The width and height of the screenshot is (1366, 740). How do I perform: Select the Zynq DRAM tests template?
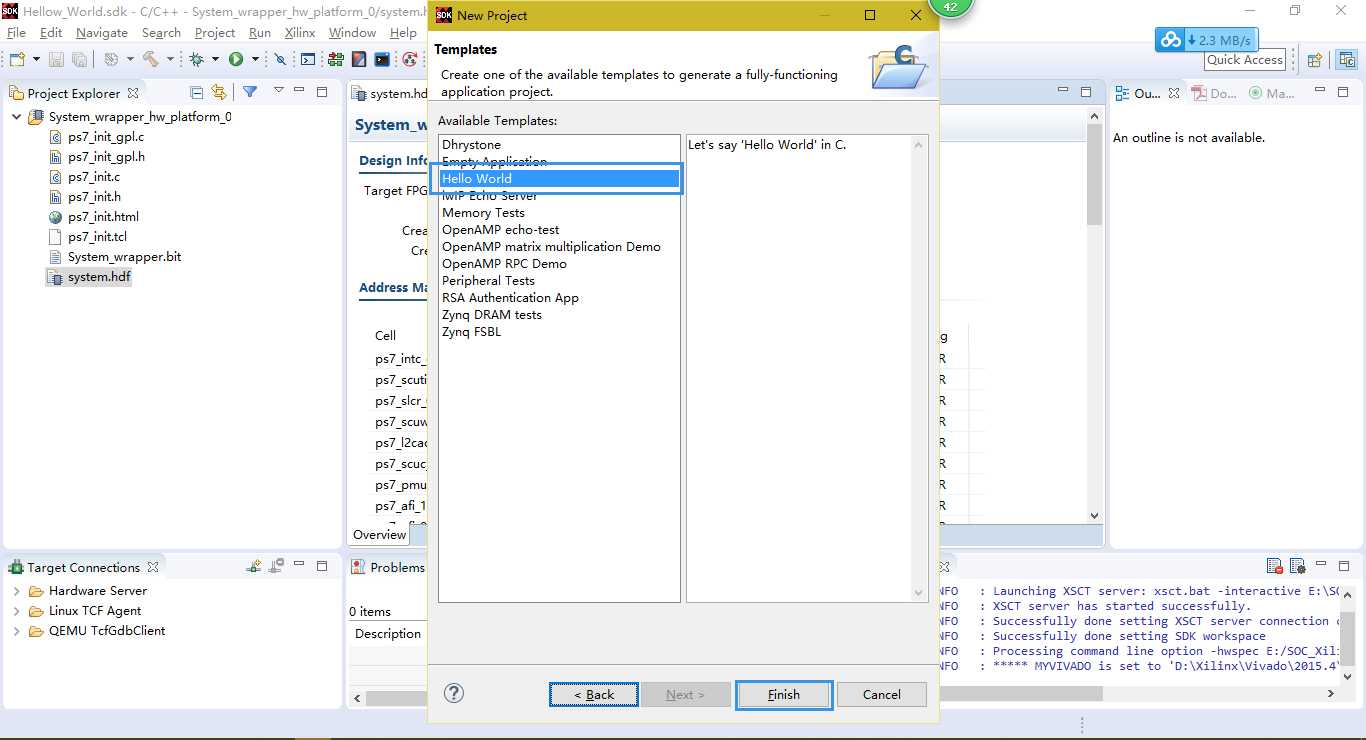492,315
